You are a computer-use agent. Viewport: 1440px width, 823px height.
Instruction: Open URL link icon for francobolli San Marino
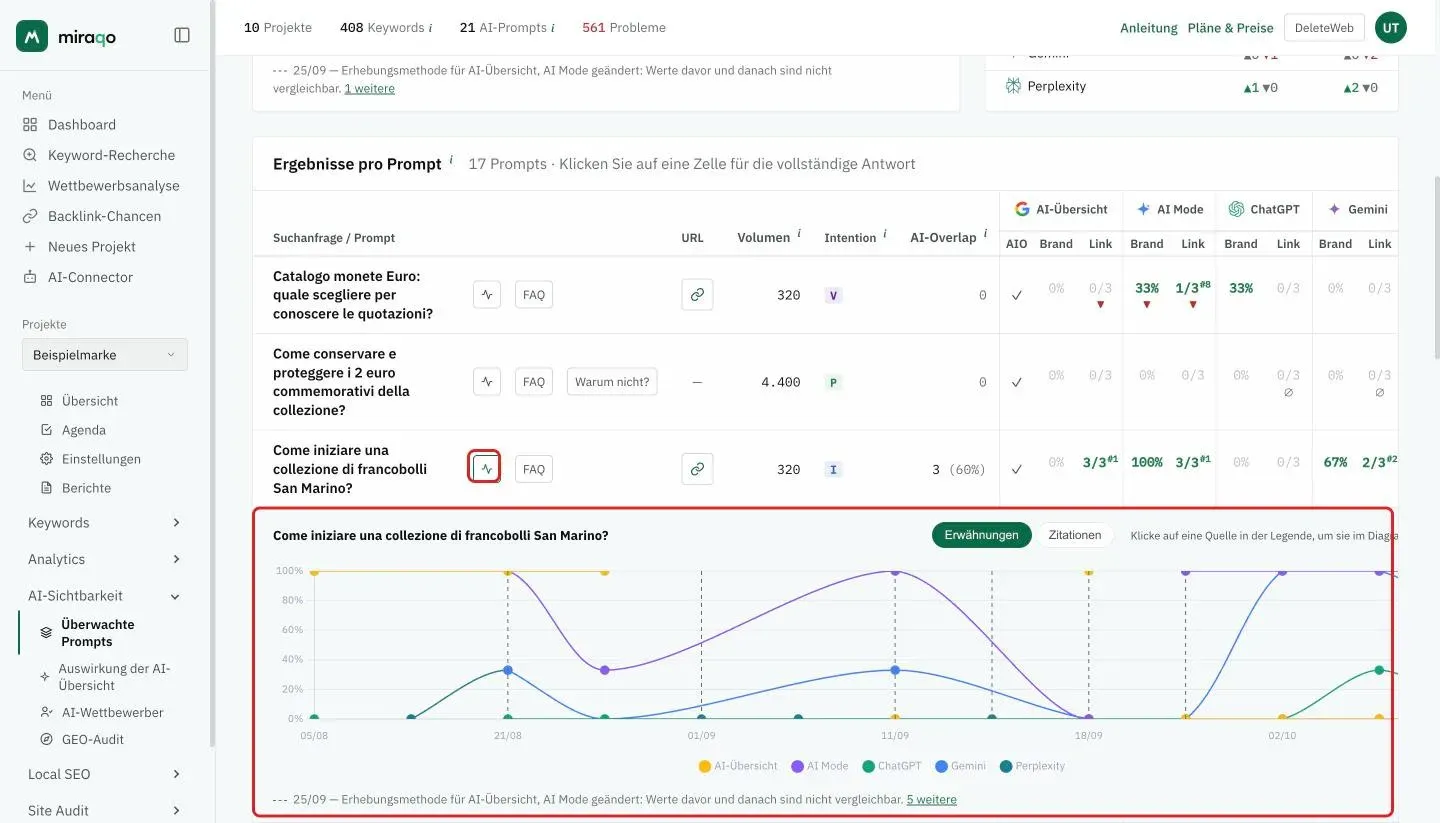(697, 469)
